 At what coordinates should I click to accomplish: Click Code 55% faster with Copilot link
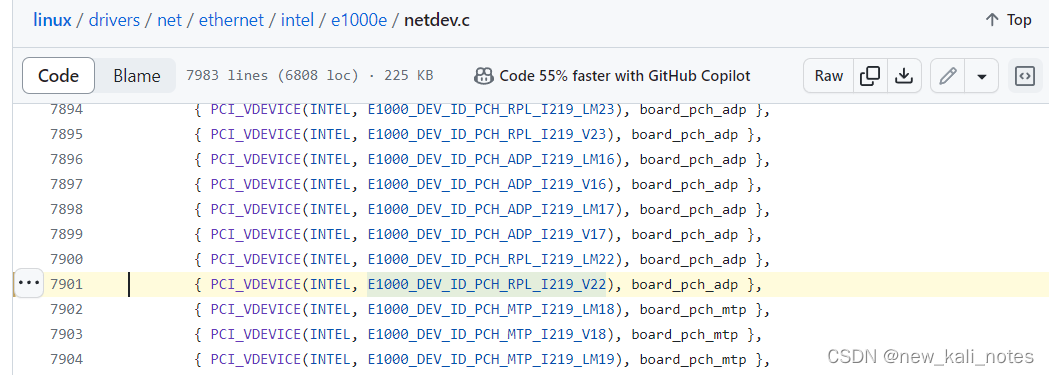625,76
